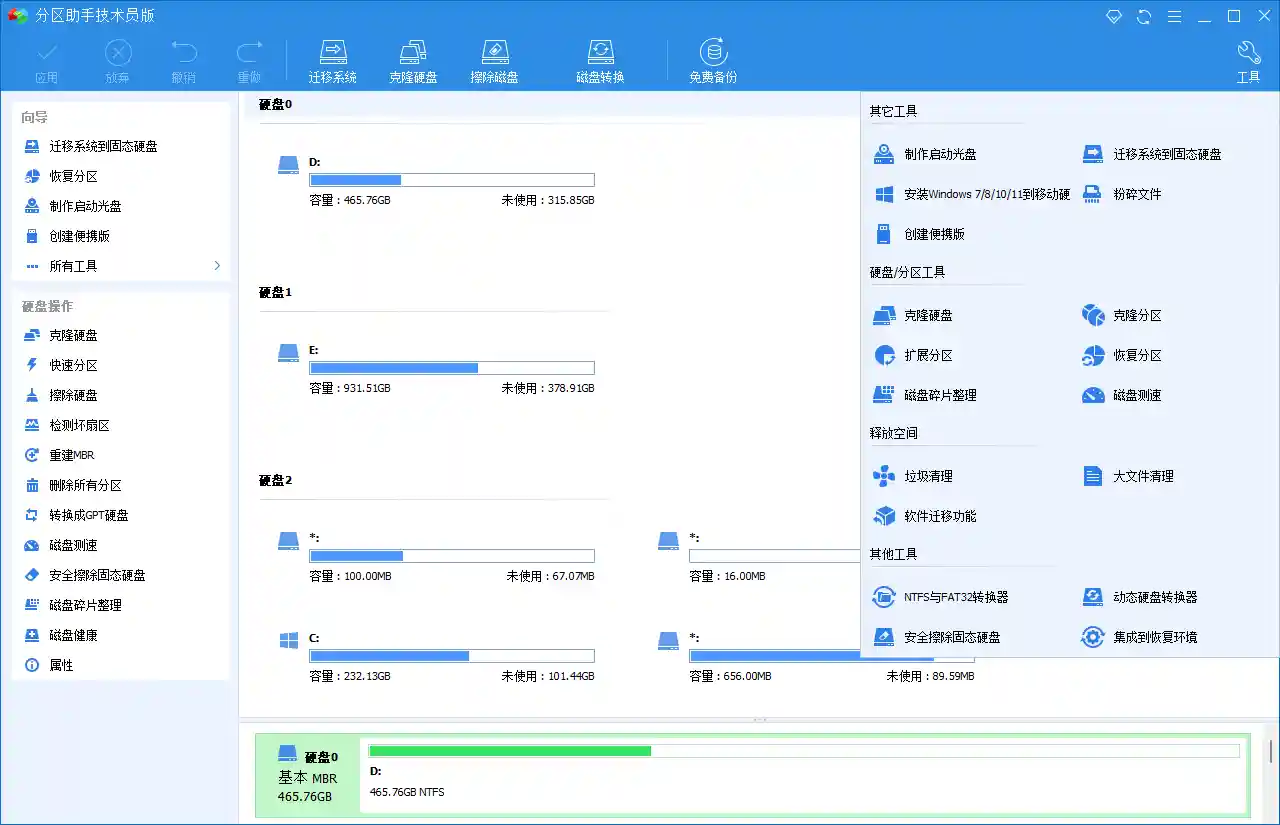This screenshot has height=825, width=1280.
Task: Open the diamond upgrade icon in title bar
Action: (x=1114, y=16)
